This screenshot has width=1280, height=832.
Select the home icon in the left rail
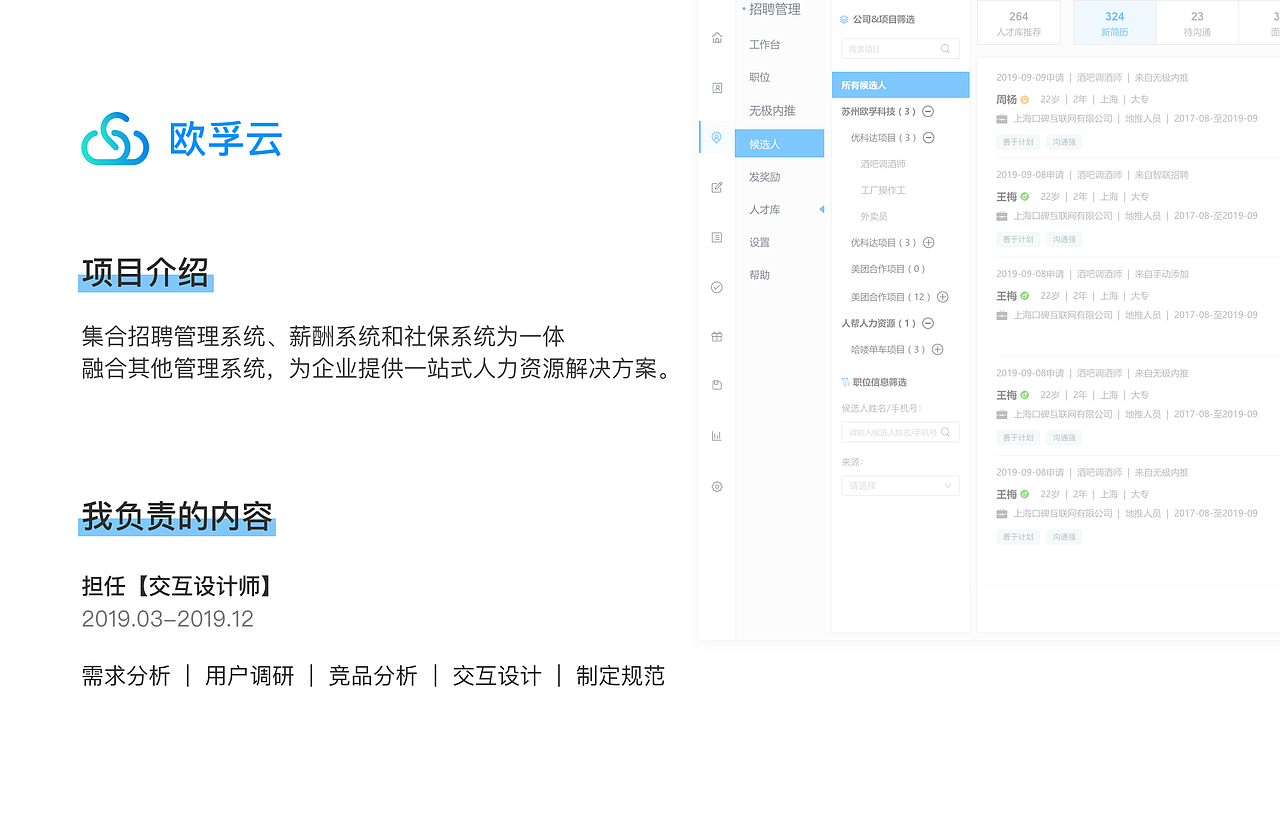pos(716,37)
